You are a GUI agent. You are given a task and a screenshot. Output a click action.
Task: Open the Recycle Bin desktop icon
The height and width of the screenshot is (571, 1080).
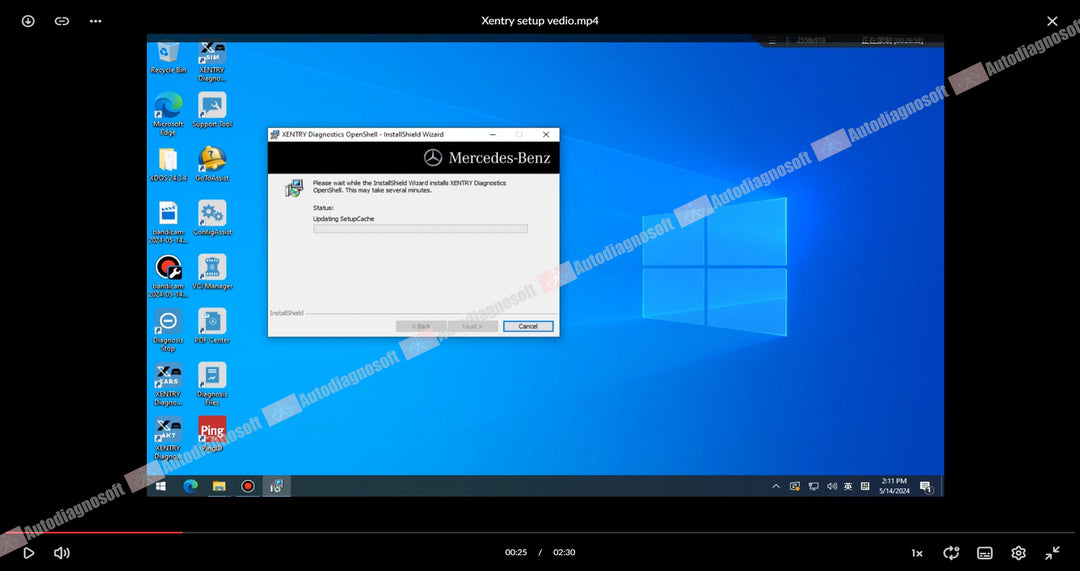pos(168,57)
